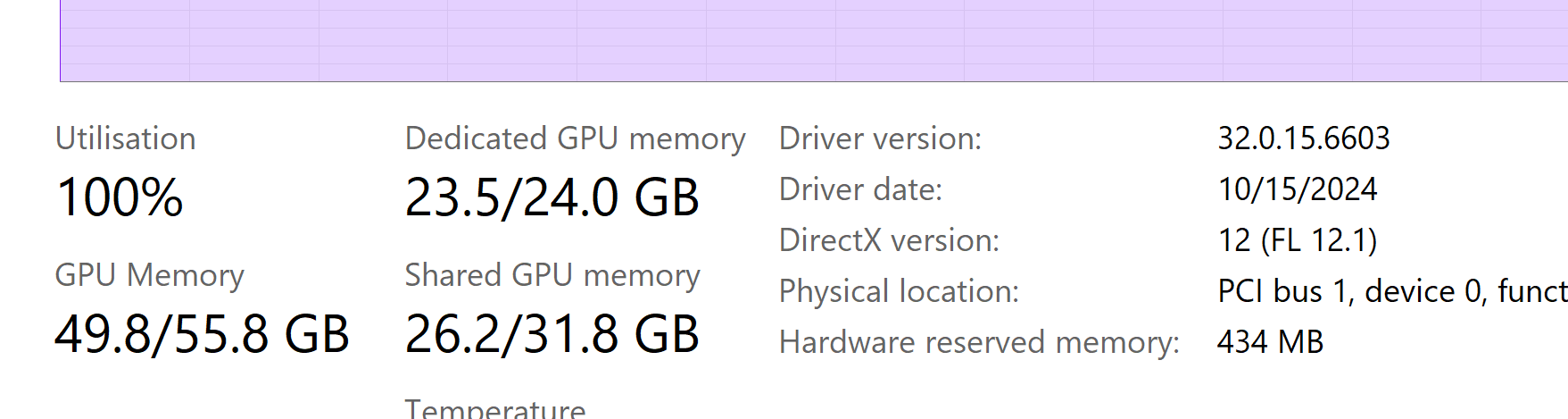This screenshot has width=1568, height=419.
Task: Click the GPU Memory label
Action: point(149,275)
